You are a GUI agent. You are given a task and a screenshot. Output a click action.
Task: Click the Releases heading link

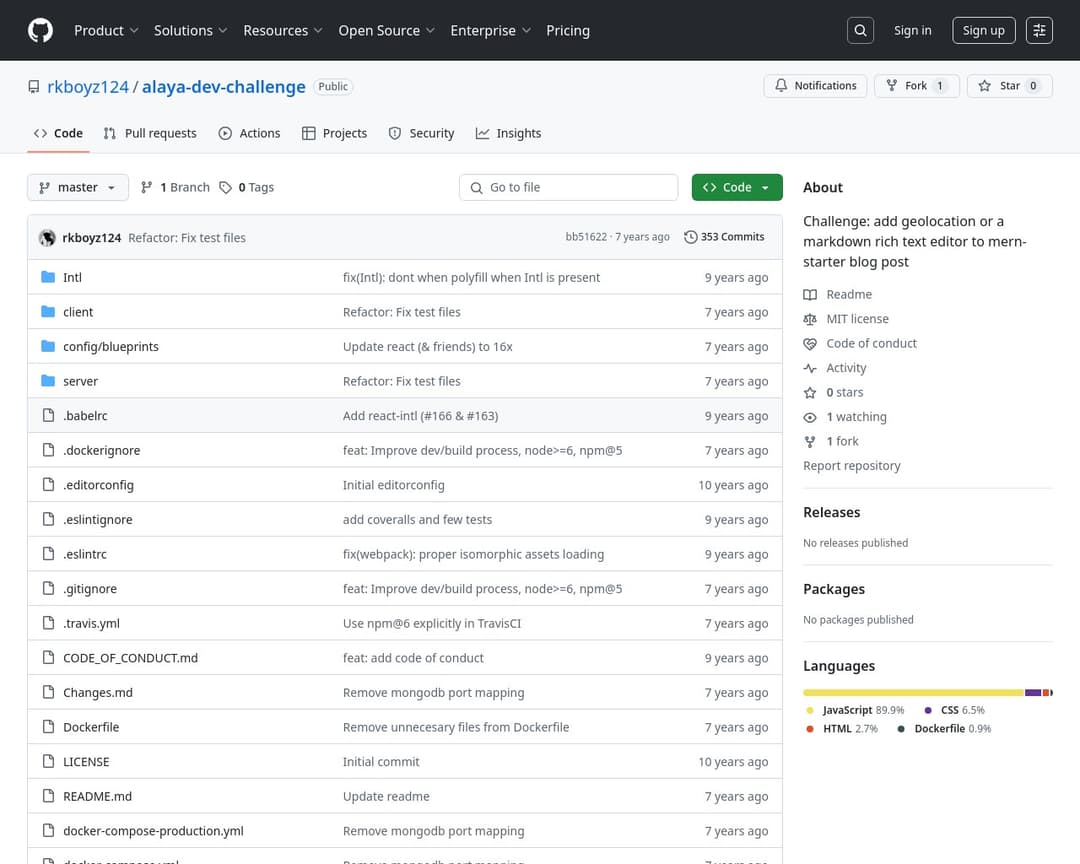click(831, 512)
